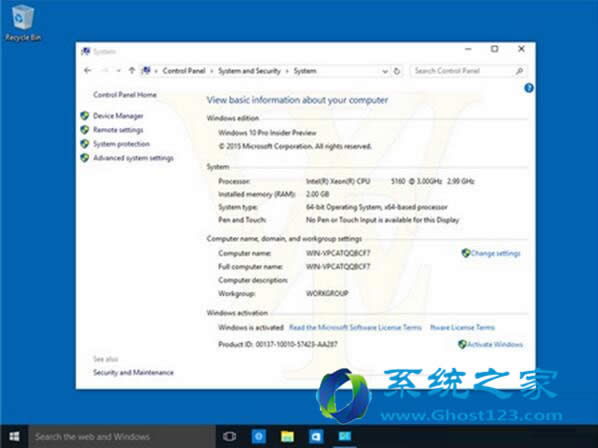The height and width of the screenshot is (448, 598).
Task: Open System protection link
Action: (x=121, y=144)
